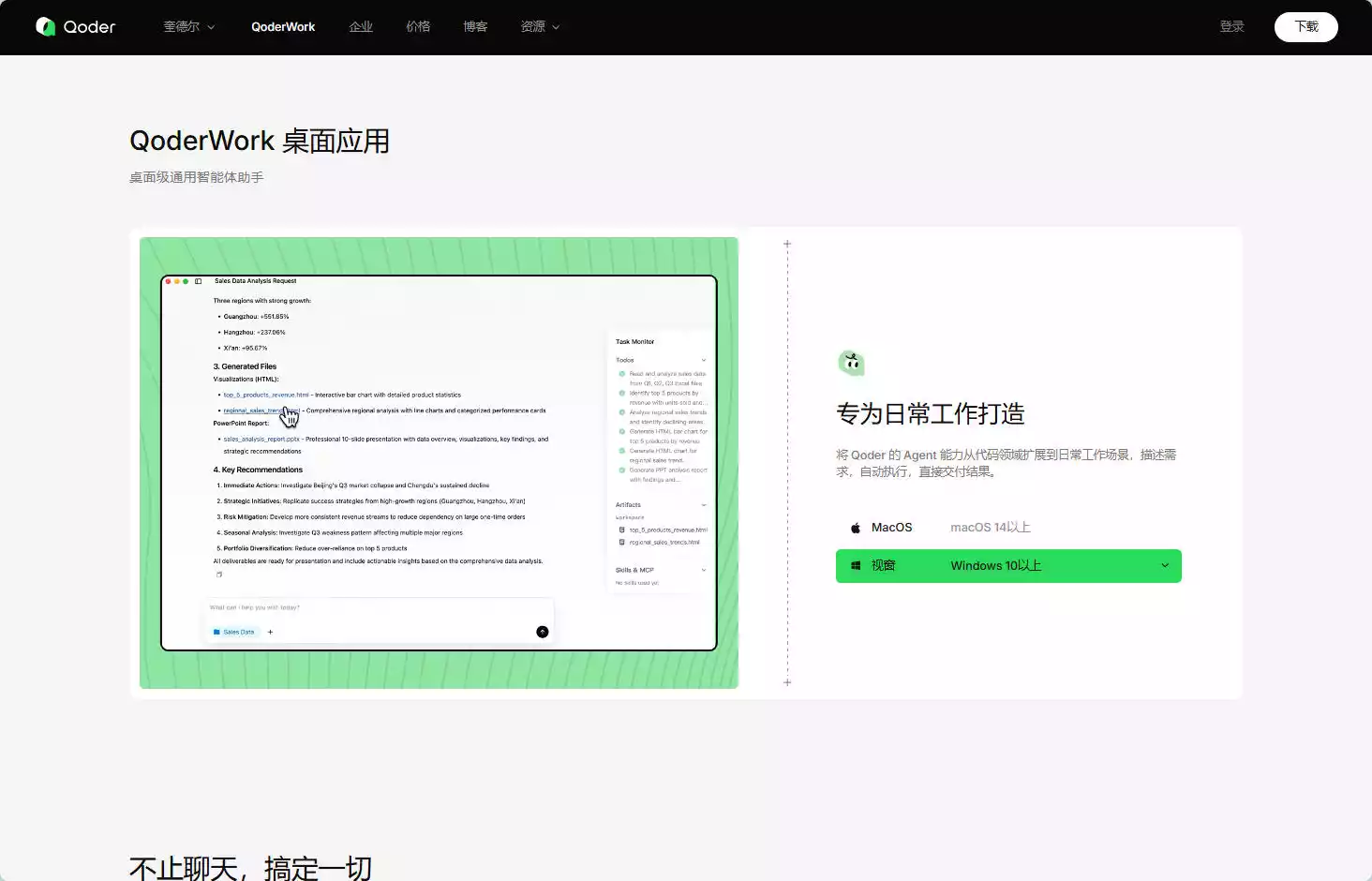Expand the 资源 resources dropdown
The width and height of the screenshot is (1372, 881).
pyautogui.click(x=540, y=26)
